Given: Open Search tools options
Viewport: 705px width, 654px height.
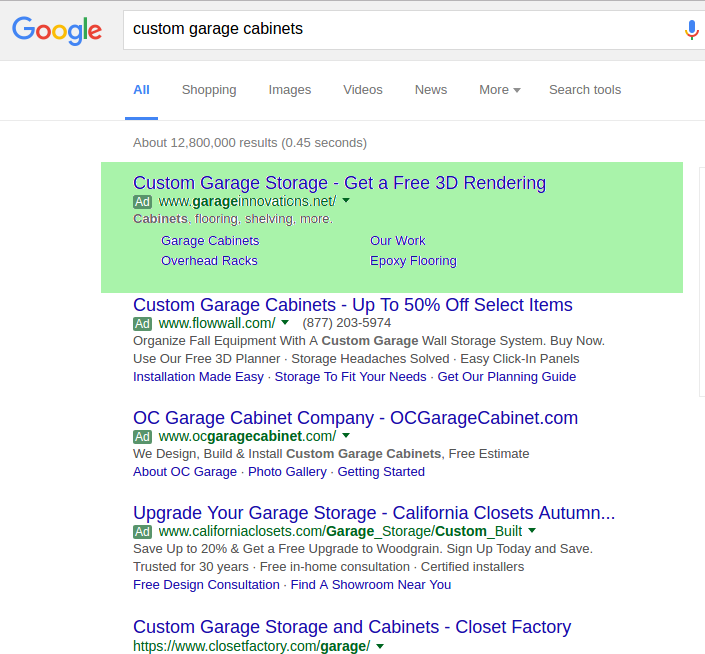Looking at the screenshot, I should click(585, 90).
